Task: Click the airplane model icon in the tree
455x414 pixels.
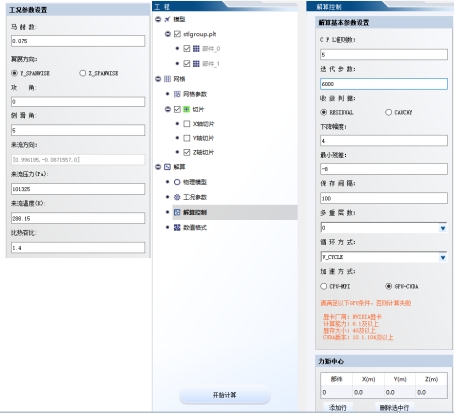Action: coord(167,19)
